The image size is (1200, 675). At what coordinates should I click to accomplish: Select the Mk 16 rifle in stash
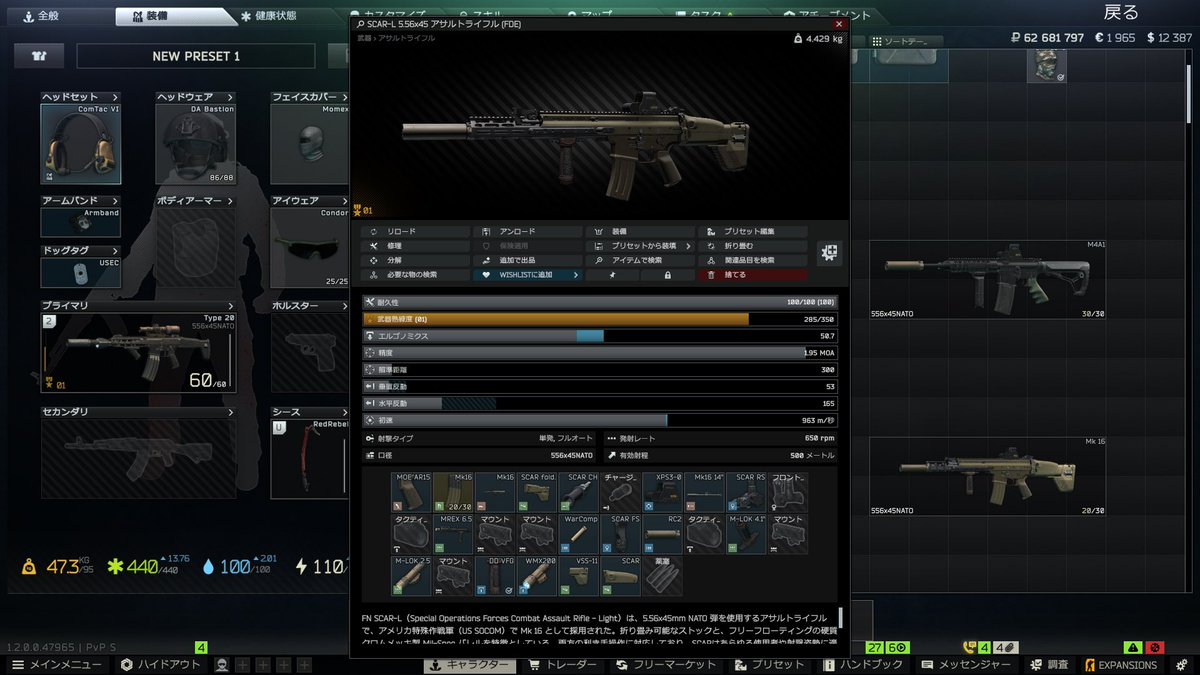coord(988,476)
